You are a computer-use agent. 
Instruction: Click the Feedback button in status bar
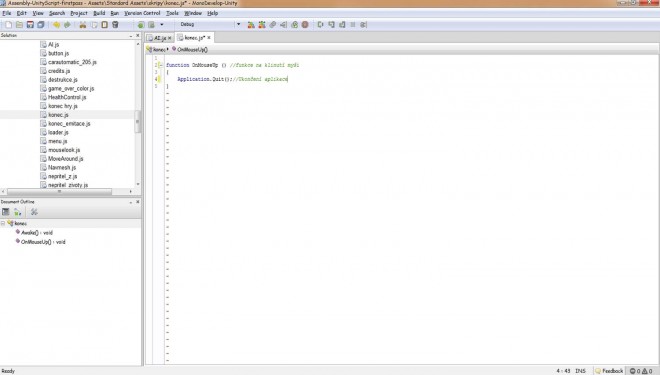click(x=609, y=371)
